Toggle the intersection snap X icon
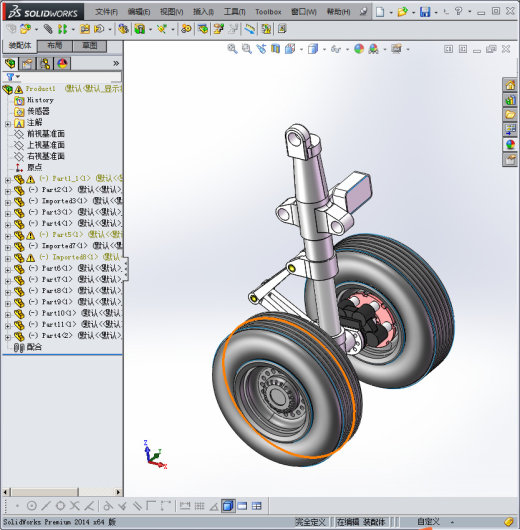Screen dimensions: 520x530 coord(74,506)
